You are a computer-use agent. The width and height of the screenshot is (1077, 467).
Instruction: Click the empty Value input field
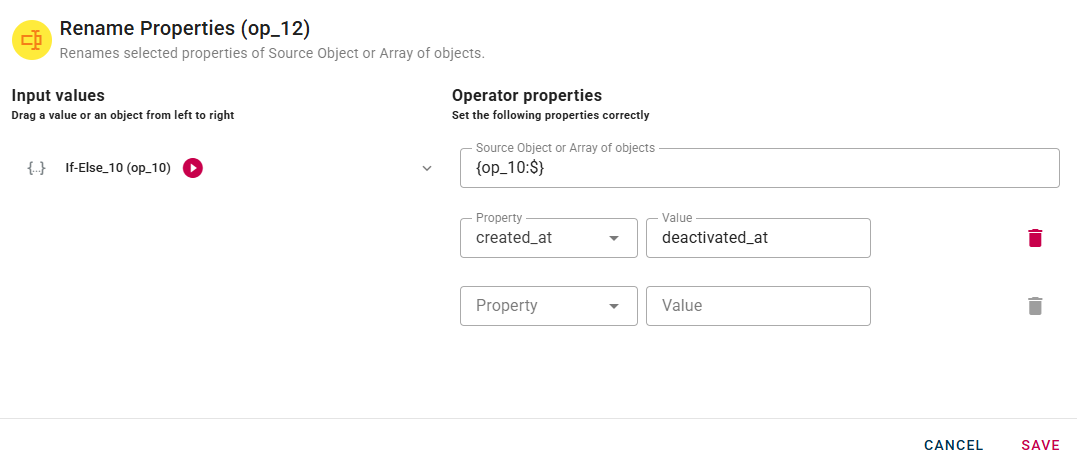[x=758, y=306]
